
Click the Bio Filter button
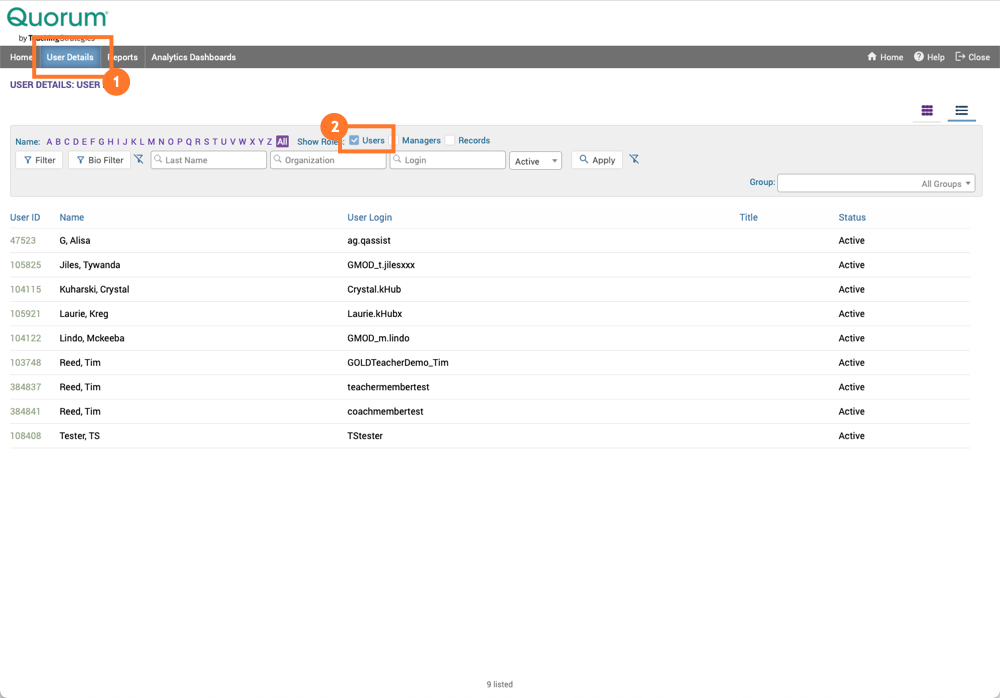tap(99, 160)
